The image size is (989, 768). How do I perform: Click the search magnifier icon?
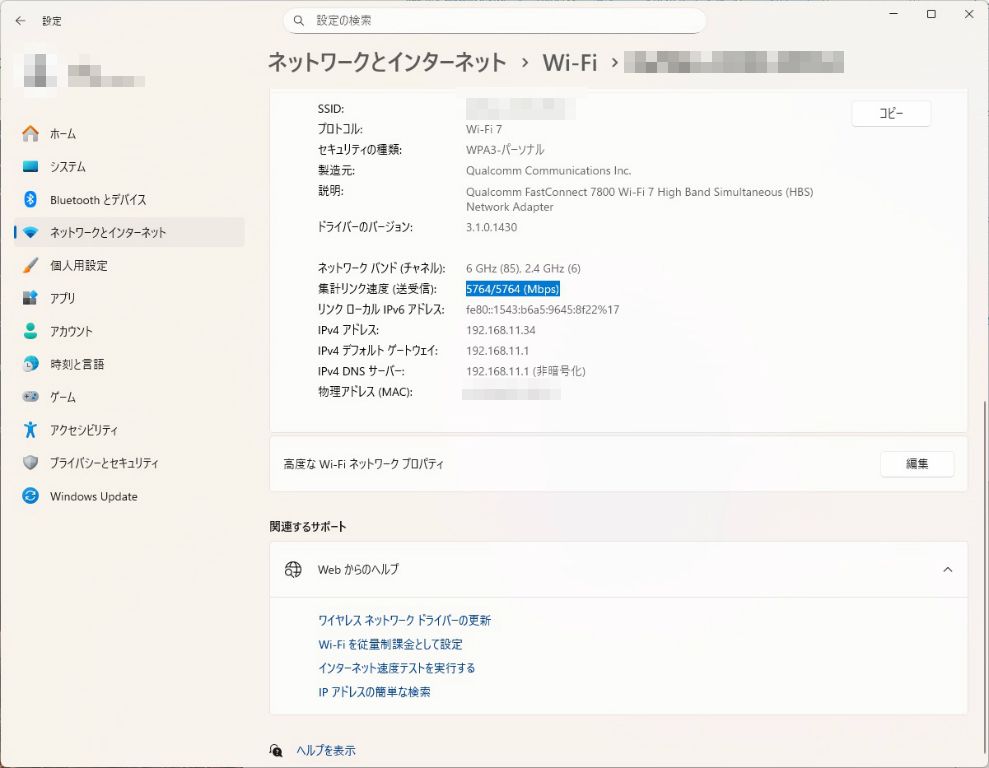point(299,20)
